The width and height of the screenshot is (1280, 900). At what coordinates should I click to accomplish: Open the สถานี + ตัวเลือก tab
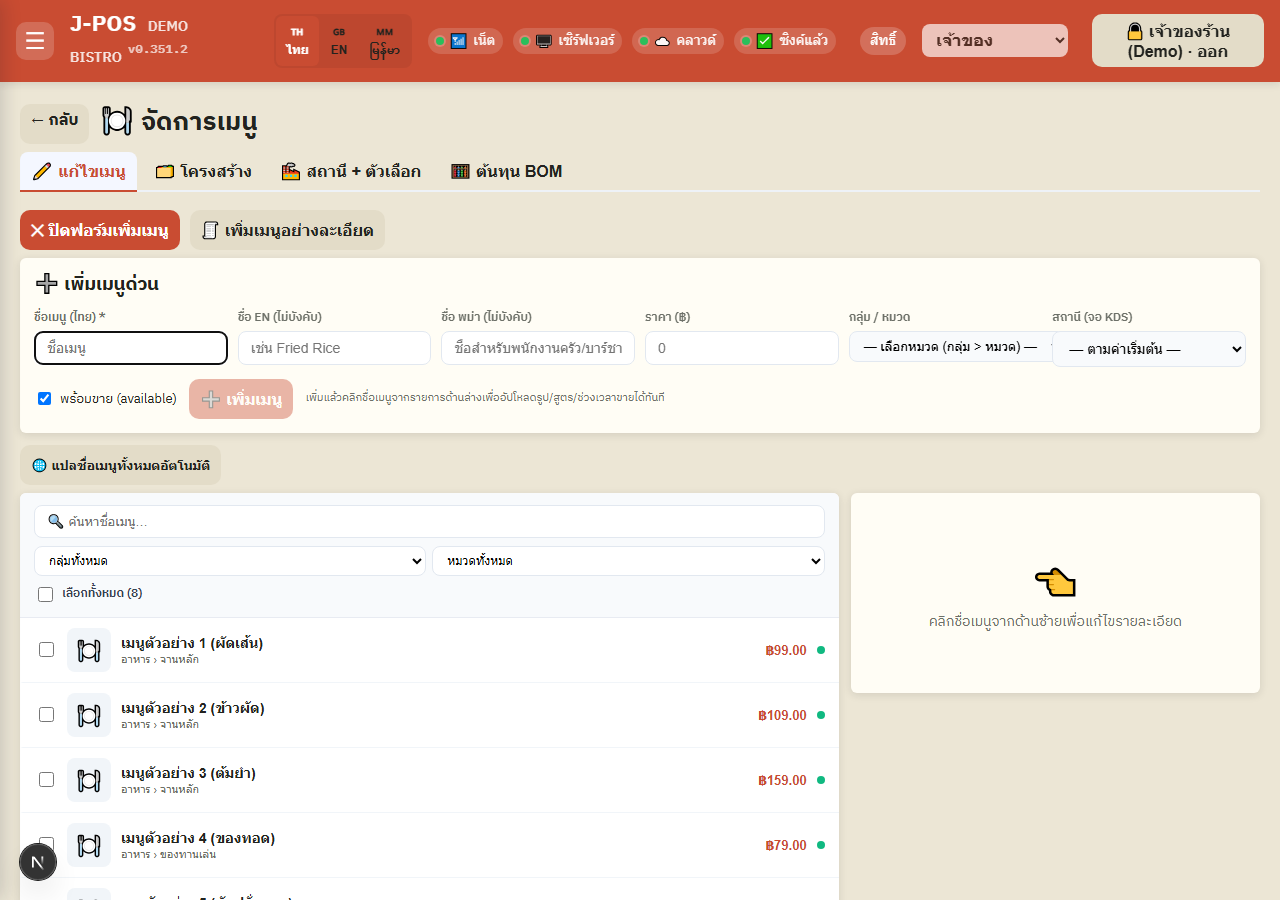coord(351,171)
